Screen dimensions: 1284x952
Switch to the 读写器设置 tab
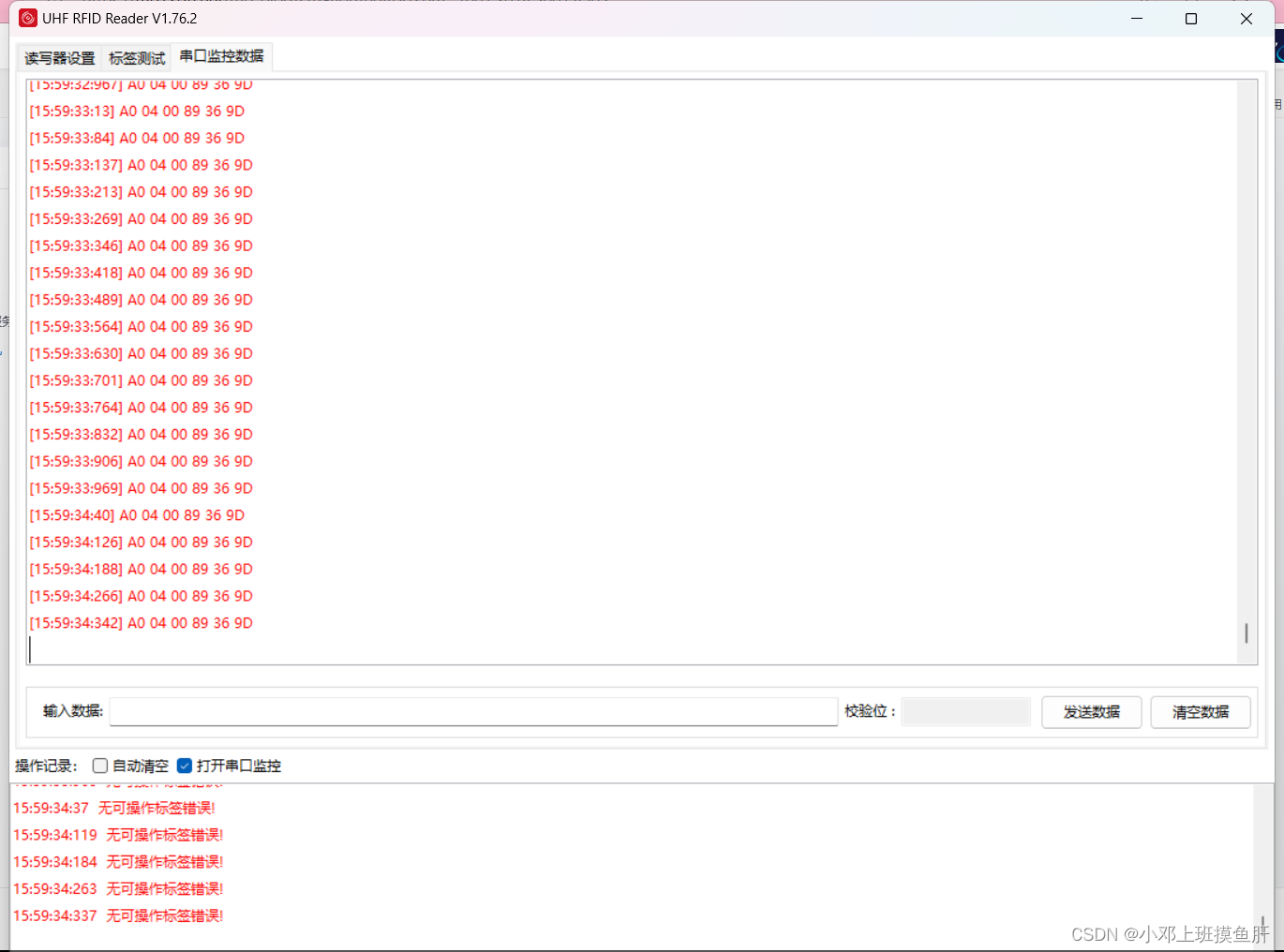pos(60,58)
